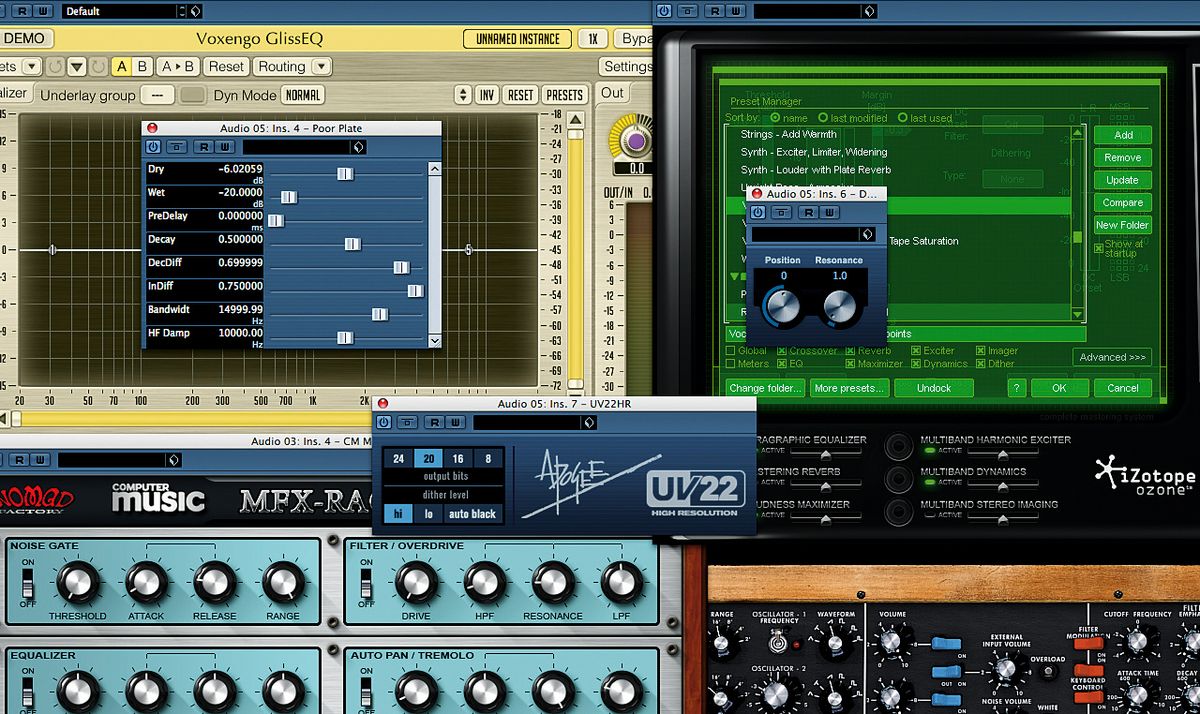The image size is (1200, 714).
Task: Click the Write automation icon on the Poor Plate plugin
Action: pyautogui.click(x=224, y=146)
